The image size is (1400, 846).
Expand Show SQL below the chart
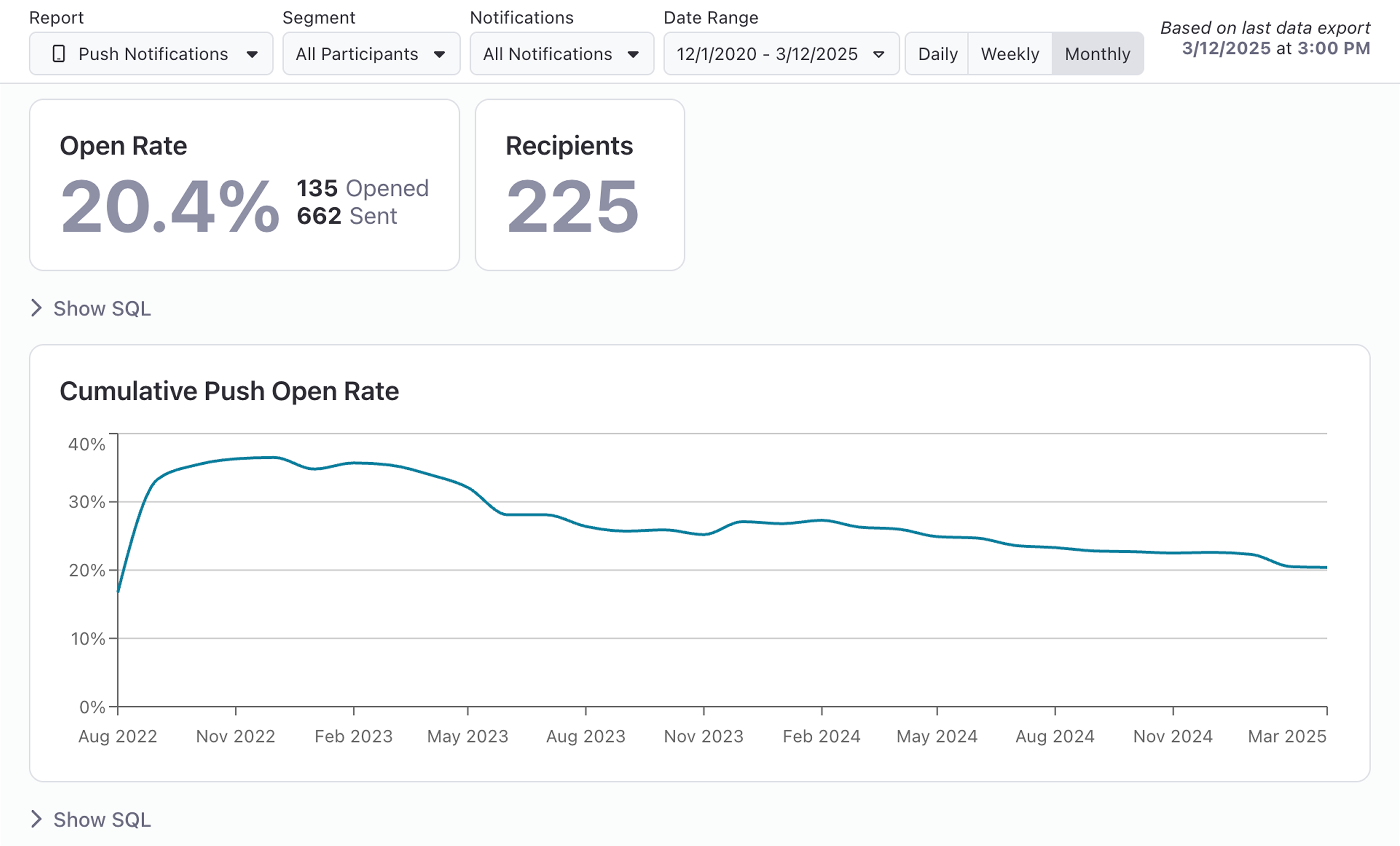[102, 819]
